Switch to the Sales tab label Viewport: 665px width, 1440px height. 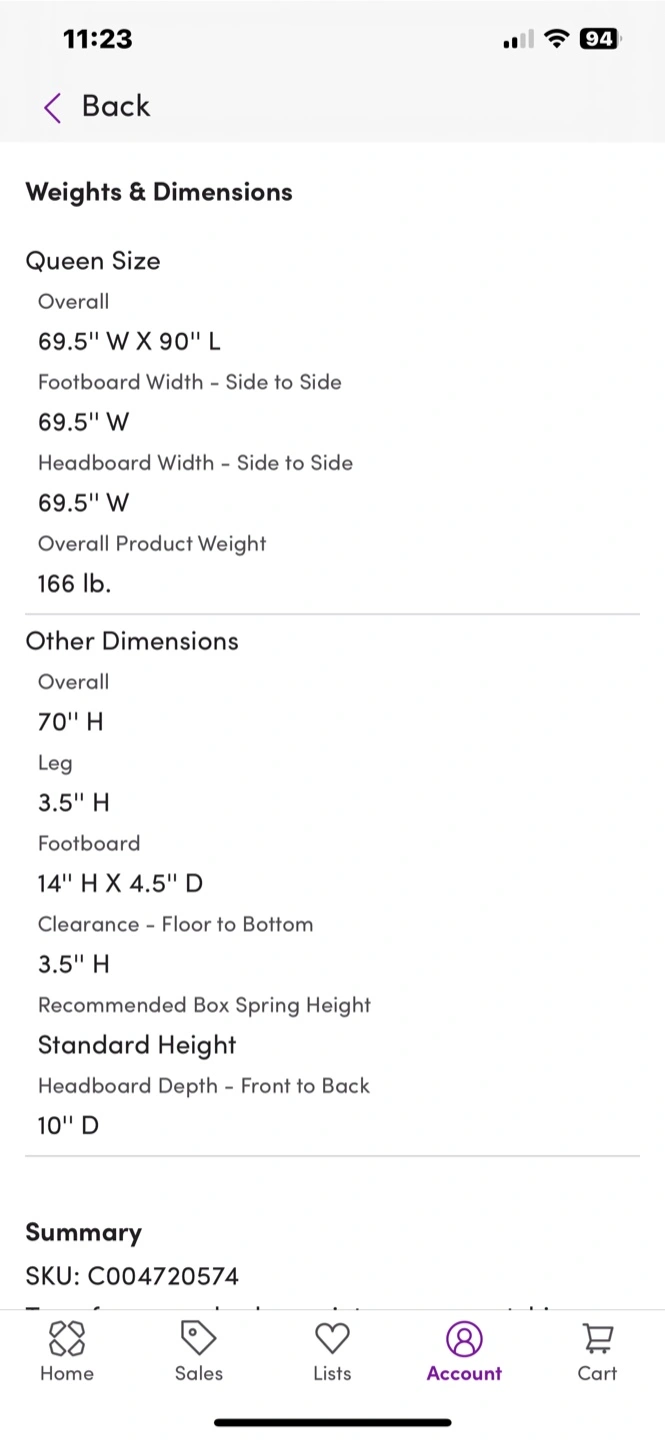[x=199, y=1373]
